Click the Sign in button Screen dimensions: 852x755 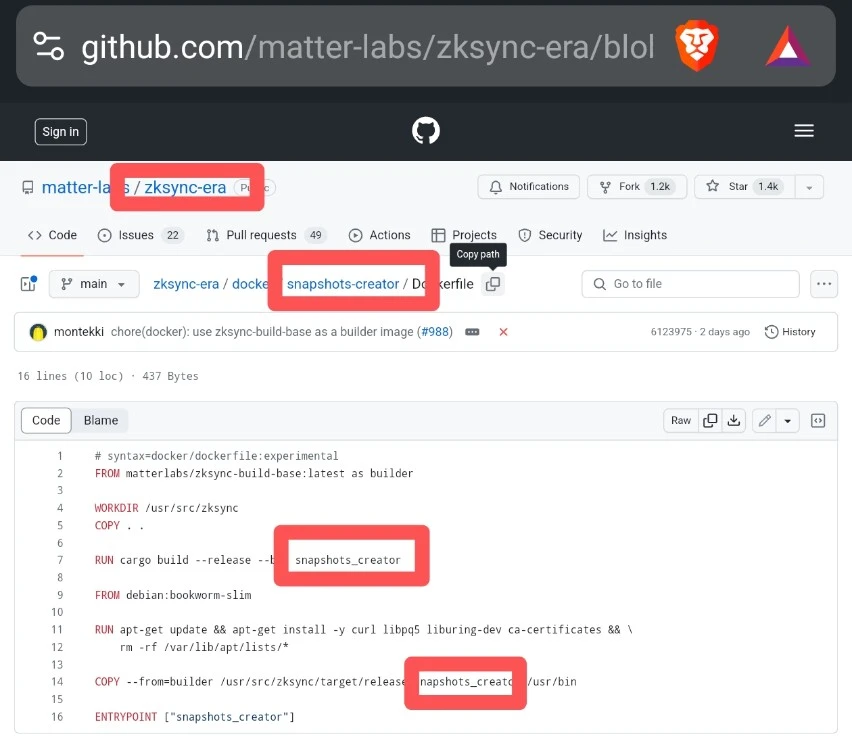tap(60, 132)
